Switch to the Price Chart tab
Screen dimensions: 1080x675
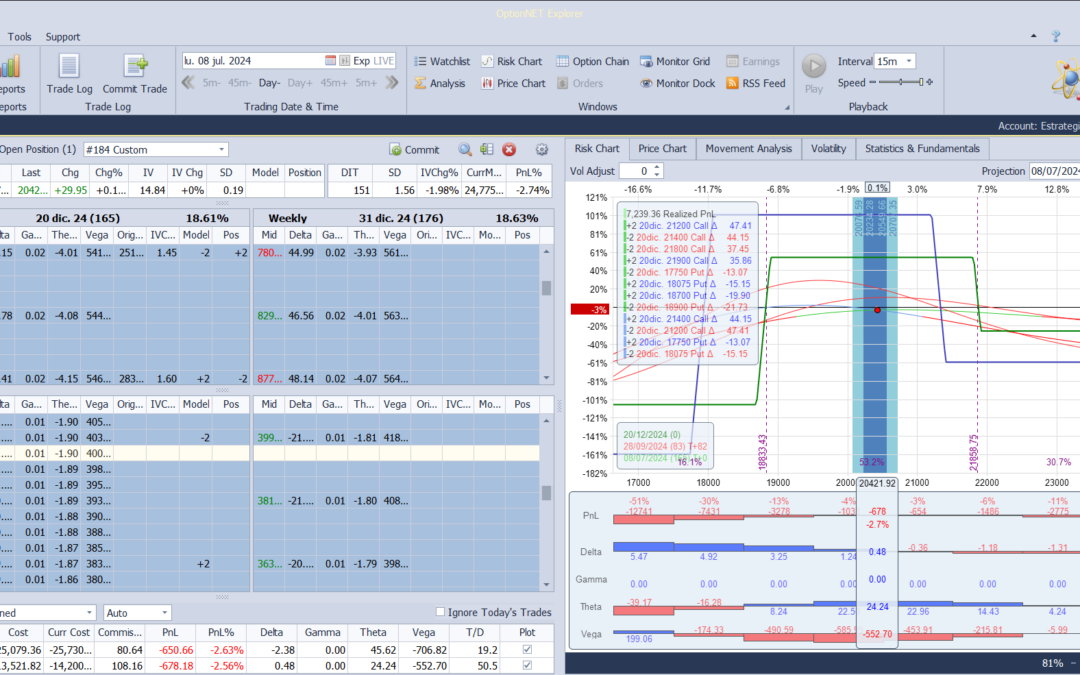coord(662,149)
